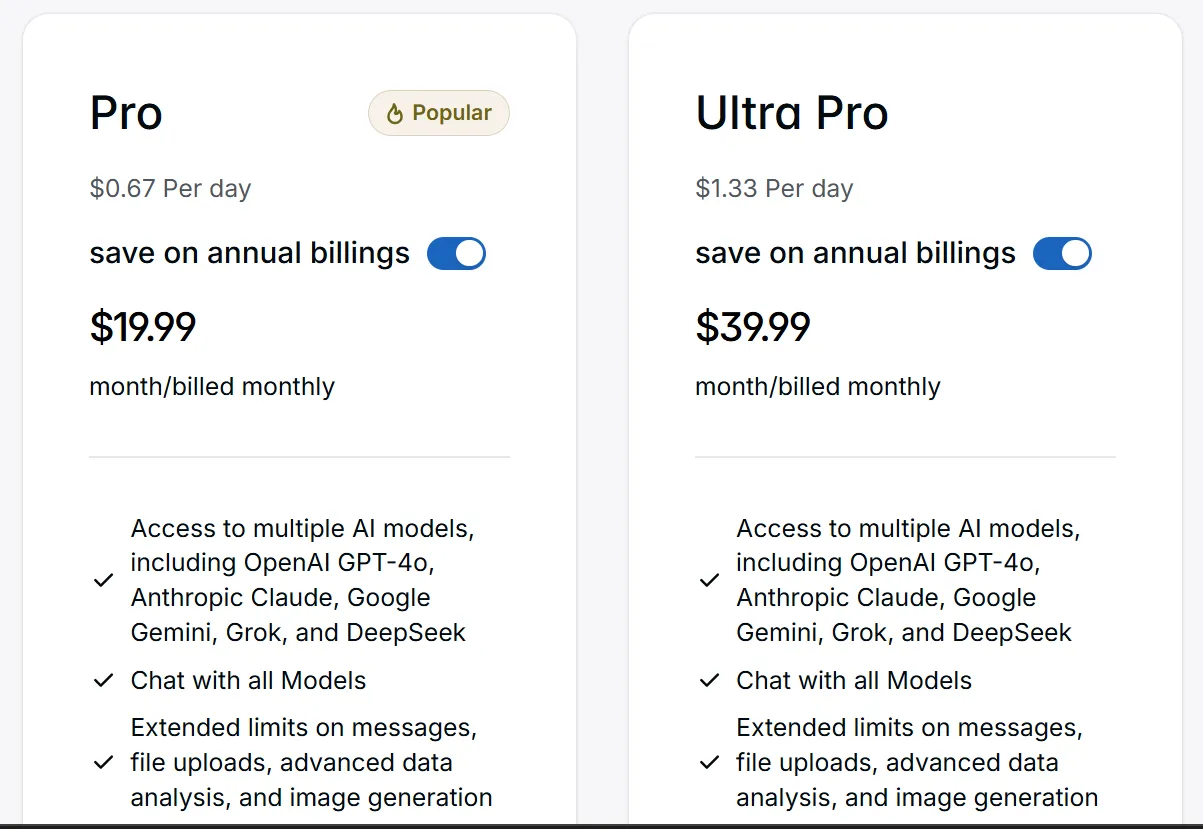Click checkmark next to Ultra Pro's Chat with all Models
This screenshot has height=829, width=1203.
709,681
